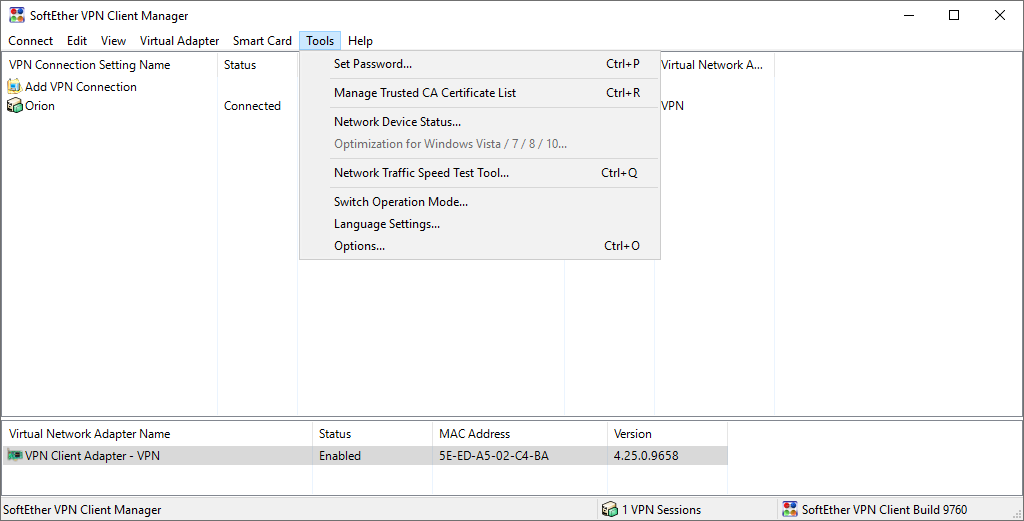The width and height of the screenshot is (1024, 521).
Task: Open Language Settings menu entry
Action: (386, 224)
